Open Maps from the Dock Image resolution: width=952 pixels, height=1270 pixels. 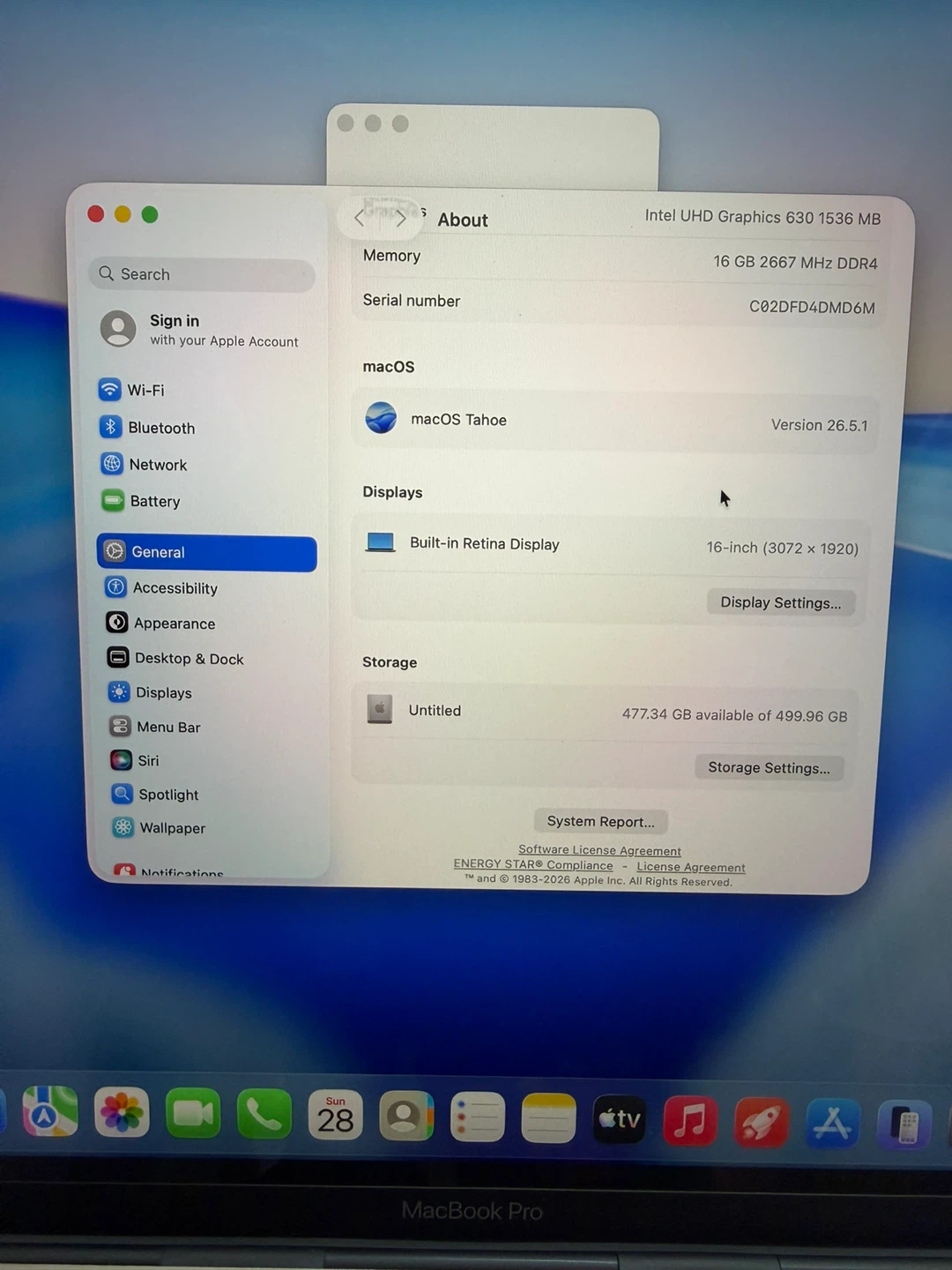(x=50, y=1113)
